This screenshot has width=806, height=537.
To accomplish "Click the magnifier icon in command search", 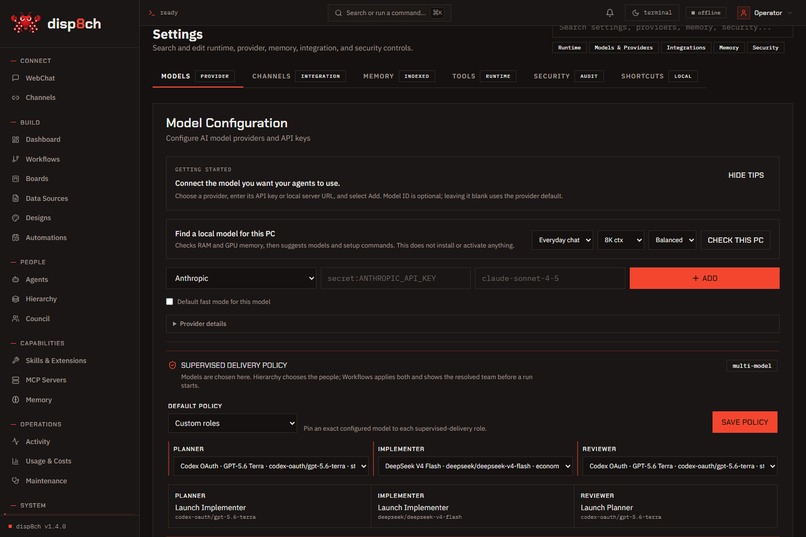I will click(338, 13).
